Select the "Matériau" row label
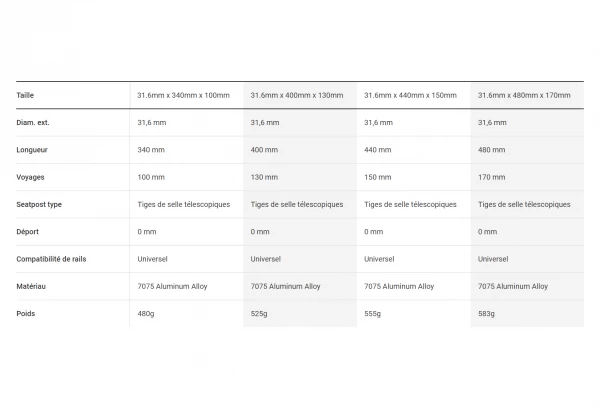Viewport: 600px width, 408px height. pos(32,286)
